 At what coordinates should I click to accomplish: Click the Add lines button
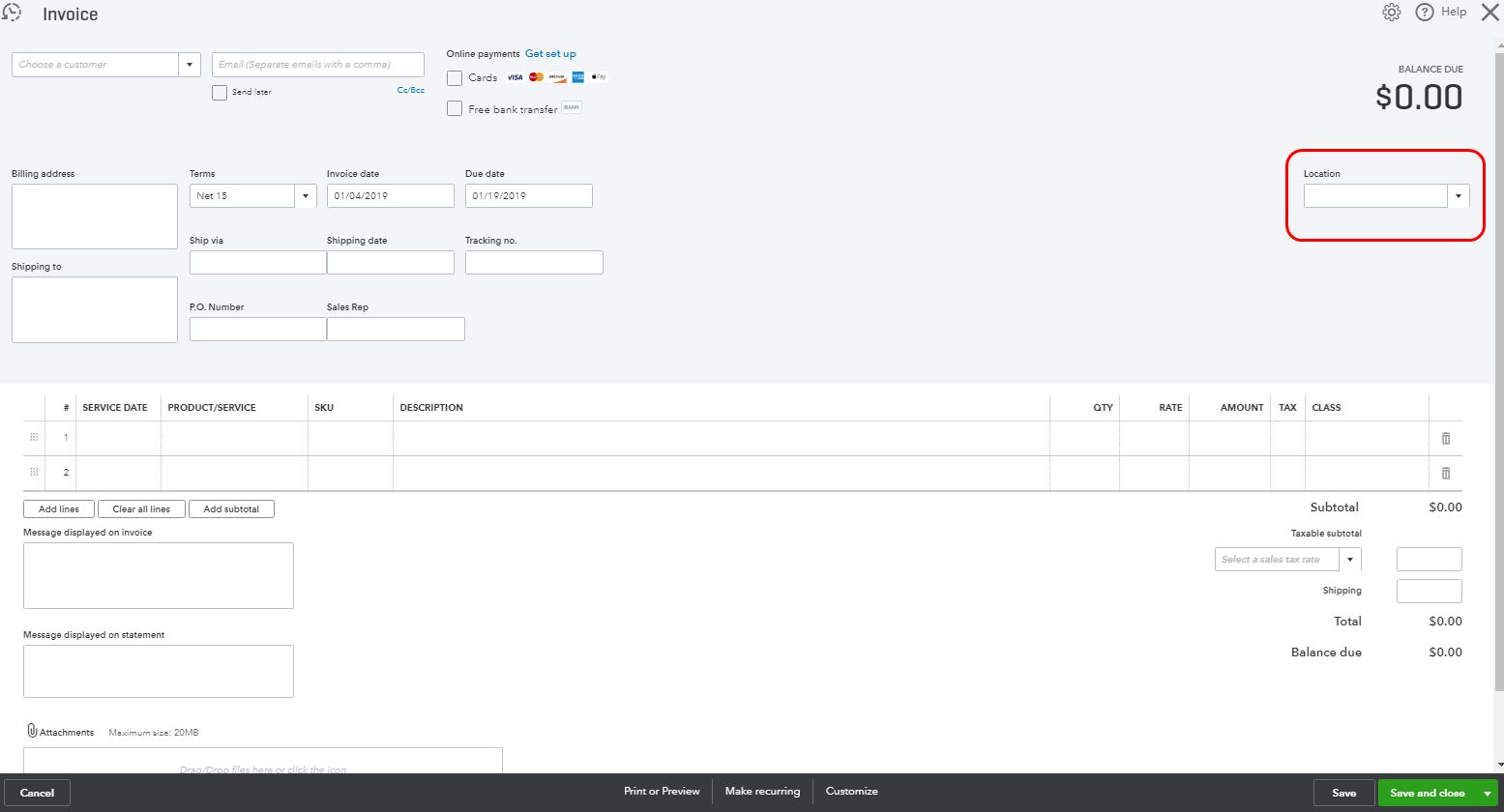point(59,508)
